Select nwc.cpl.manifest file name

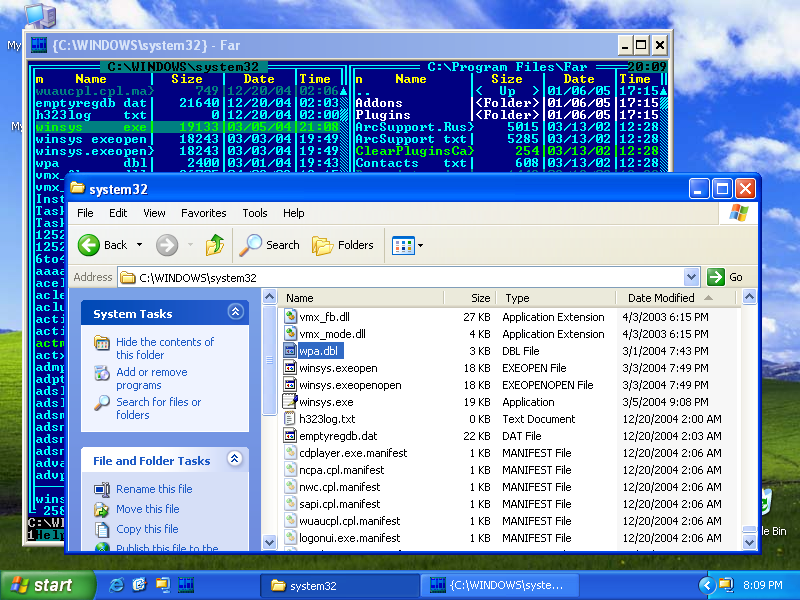coord(339,487)
